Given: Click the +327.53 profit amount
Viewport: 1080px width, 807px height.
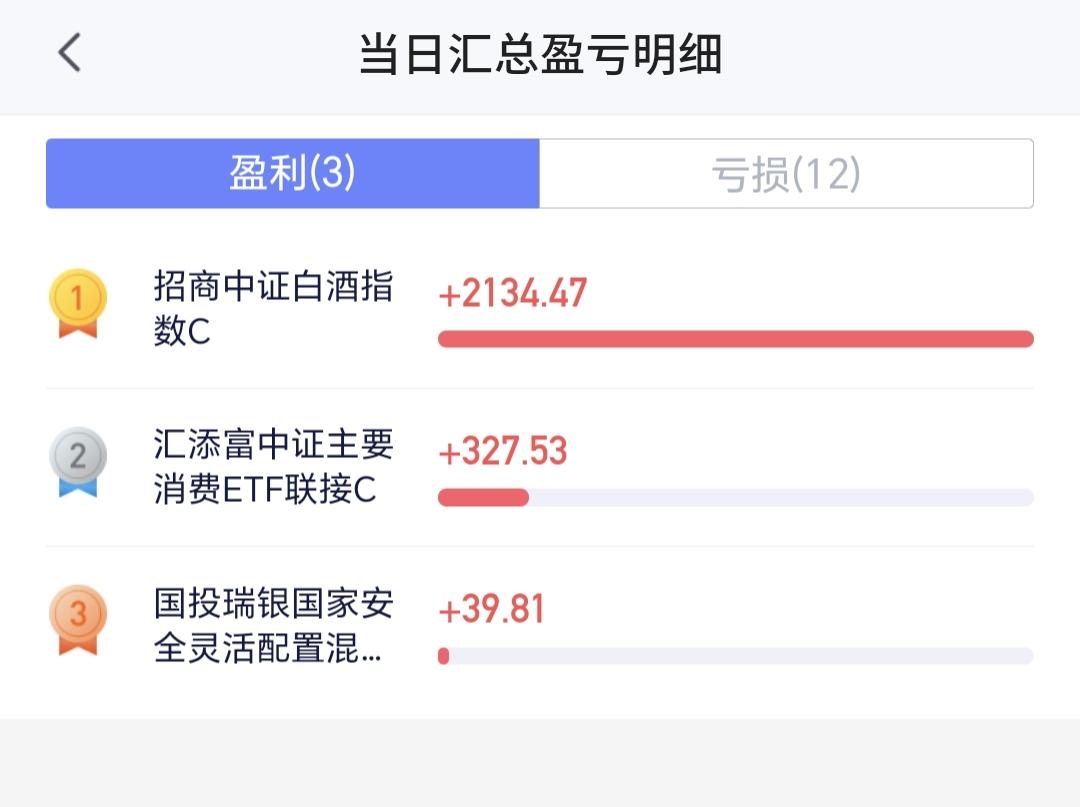Looking at the screenshot, I should [502, 452].
